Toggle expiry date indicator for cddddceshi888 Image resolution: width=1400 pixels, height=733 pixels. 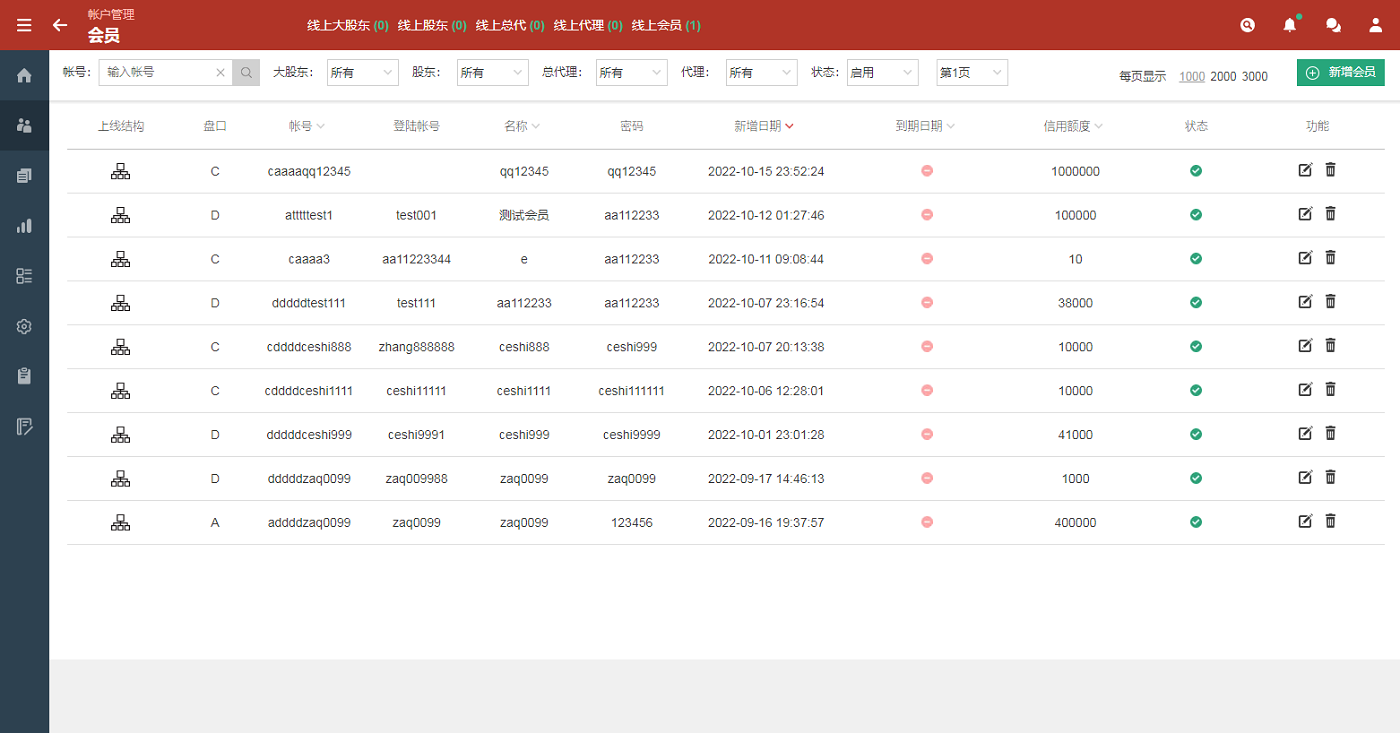[927, 347]
